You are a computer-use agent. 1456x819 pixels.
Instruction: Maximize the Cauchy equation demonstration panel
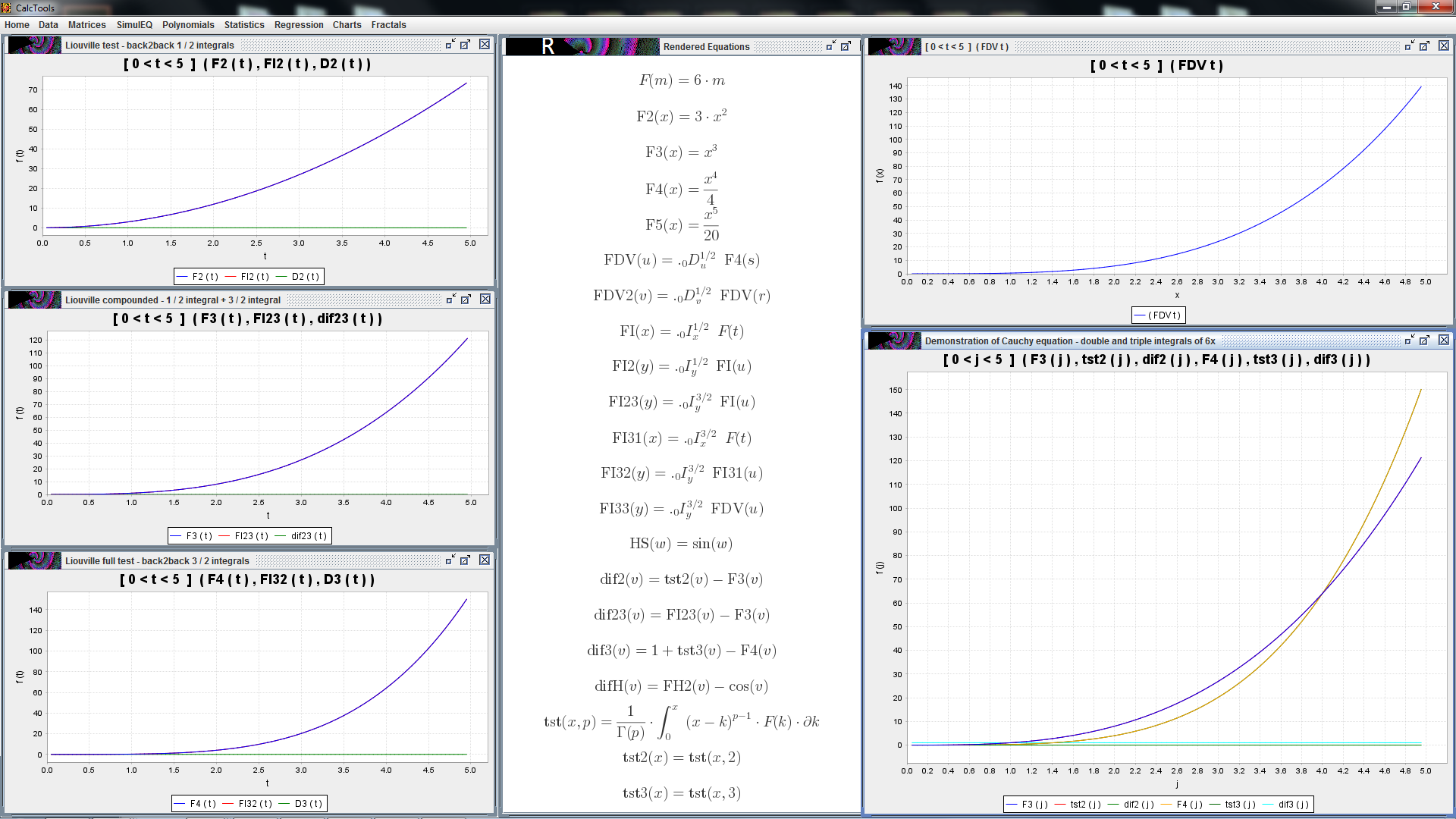point(1424,340)
